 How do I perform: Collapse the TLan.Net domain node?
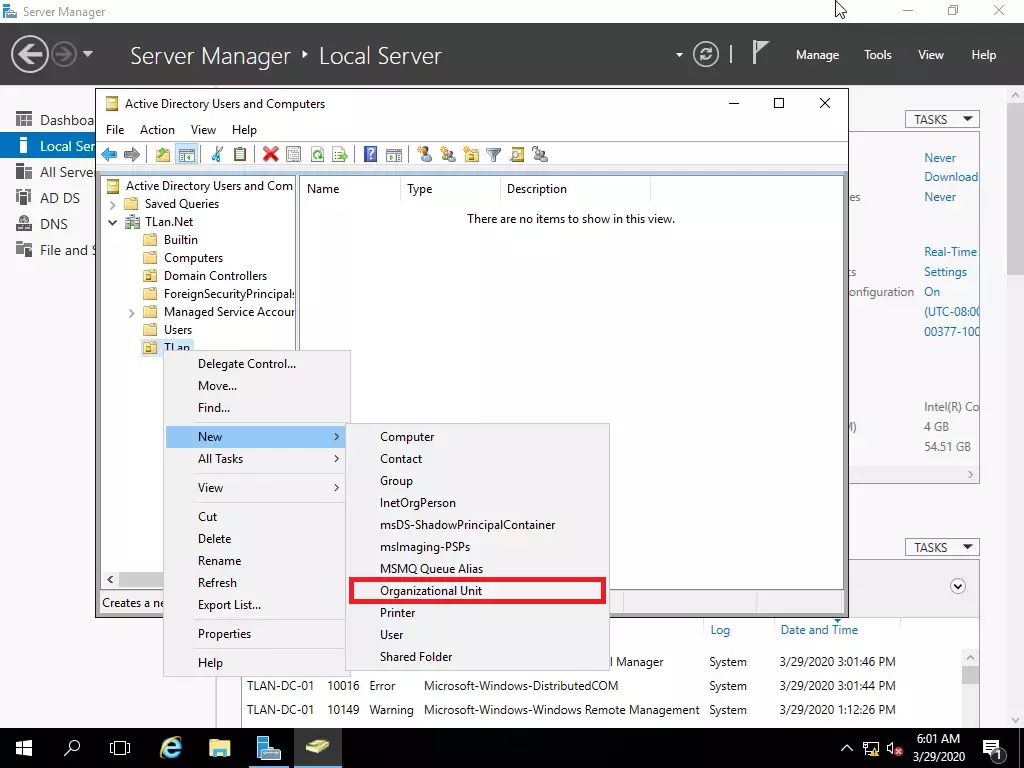[x=113, y=222]
